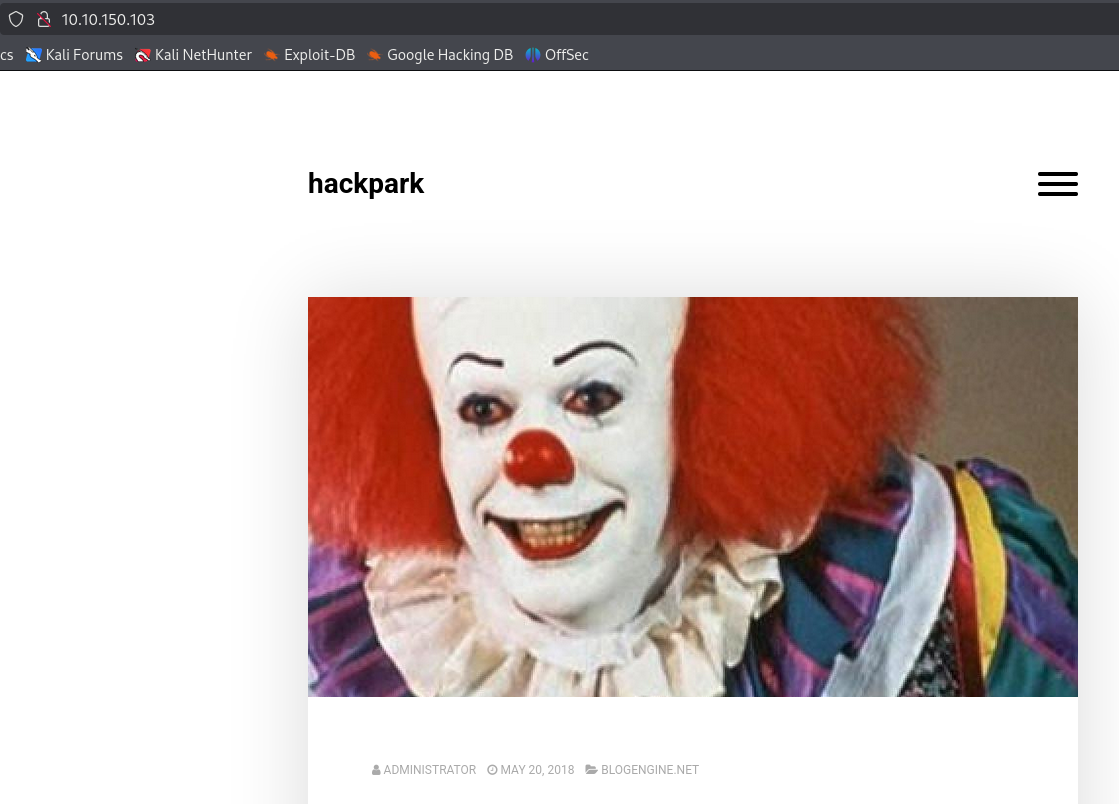The image size is (1119, 804).
Task: Open the Google Hacking DB bookmark
Action: [449, 55]
